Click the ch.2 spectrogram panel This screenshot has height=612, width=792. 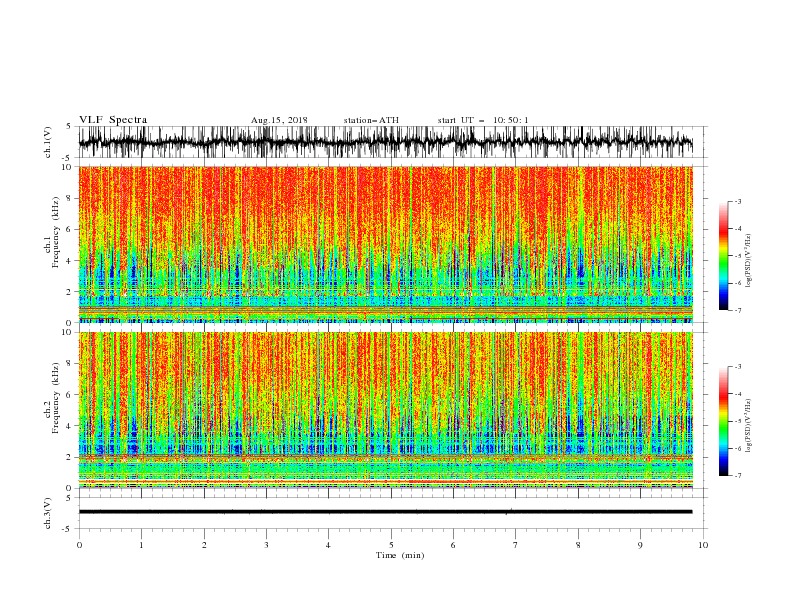(386, 410)
